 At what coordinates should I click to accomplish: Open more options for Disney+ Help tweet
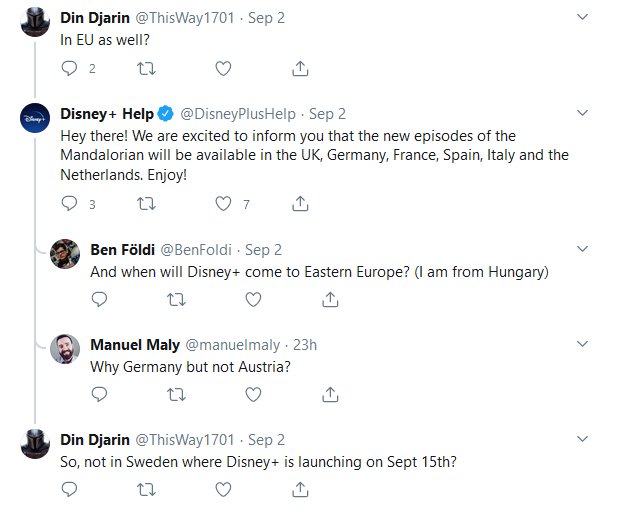point(582,113)
